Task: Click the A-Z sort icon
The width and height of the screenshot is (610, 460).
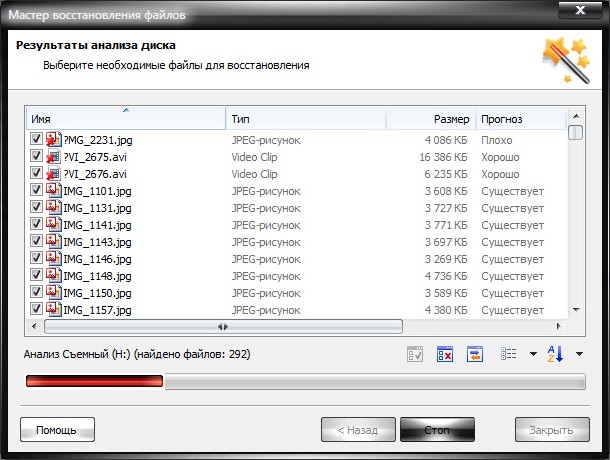Action: point(555,354)
